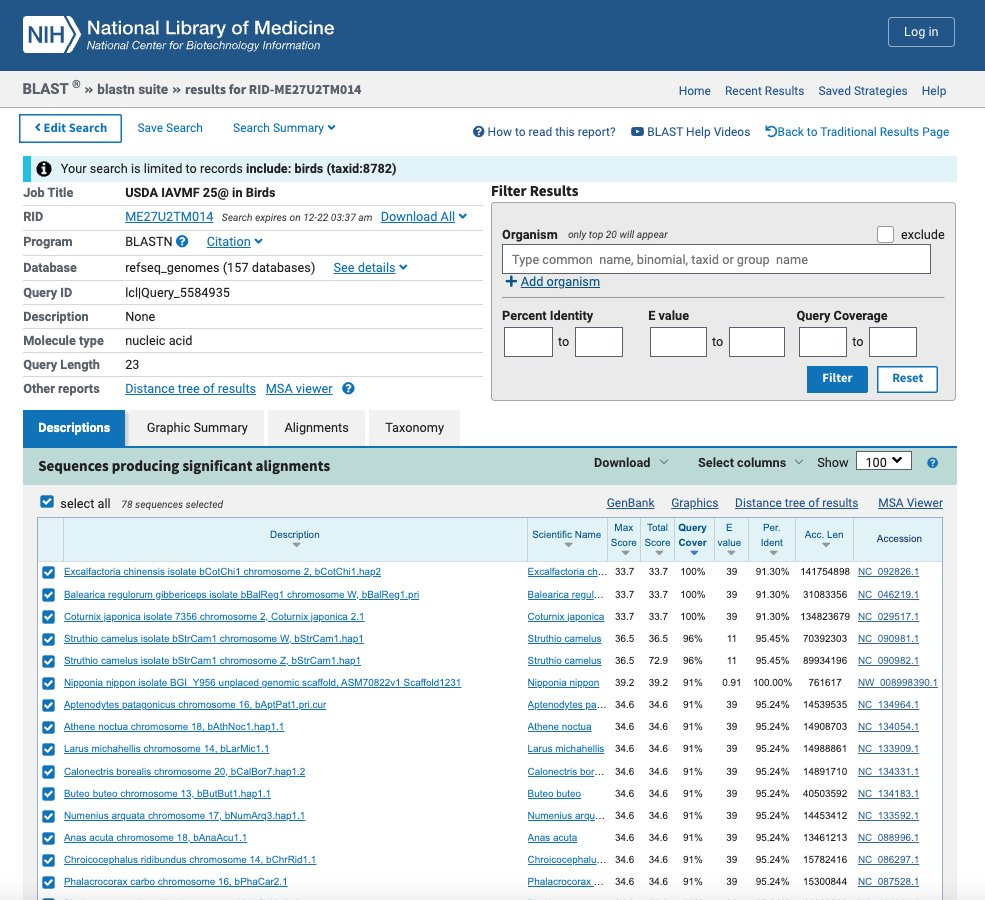Screen dimensions: 985x900
Task: Open Struthio camelus chromosome W description
Action: tap(214, 639)
